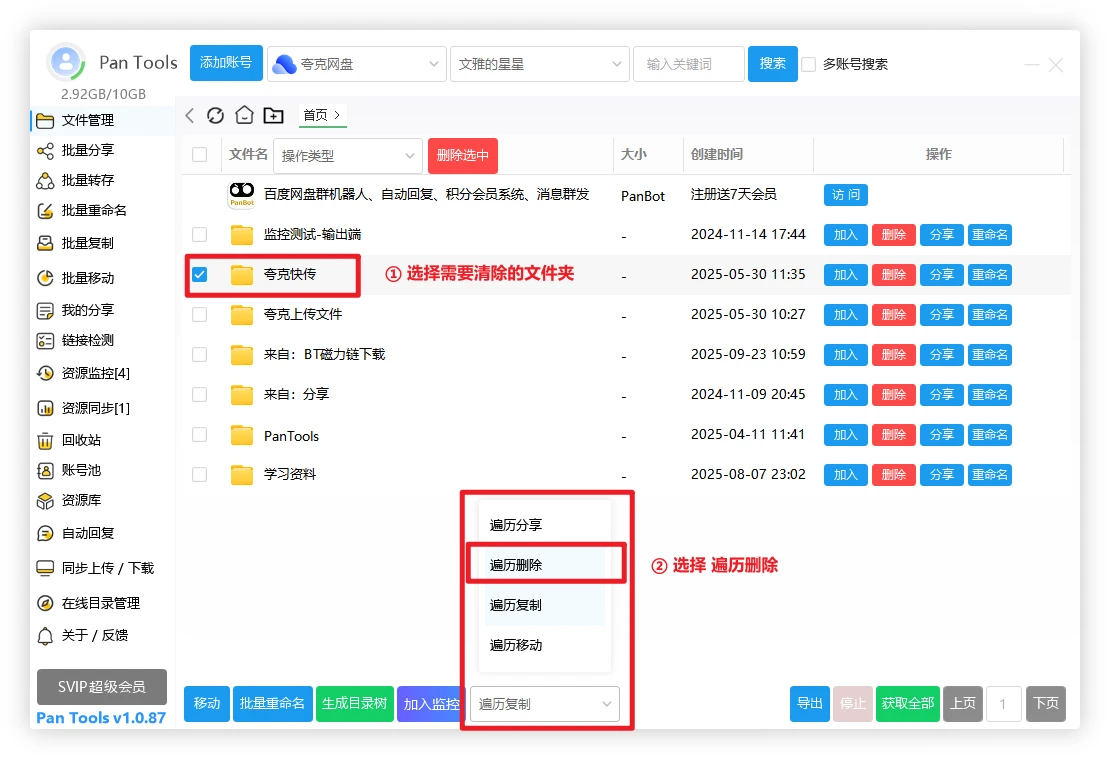Click the keyword search input field
Screen dimensions: 1110x759
click(x=688, y=64)
